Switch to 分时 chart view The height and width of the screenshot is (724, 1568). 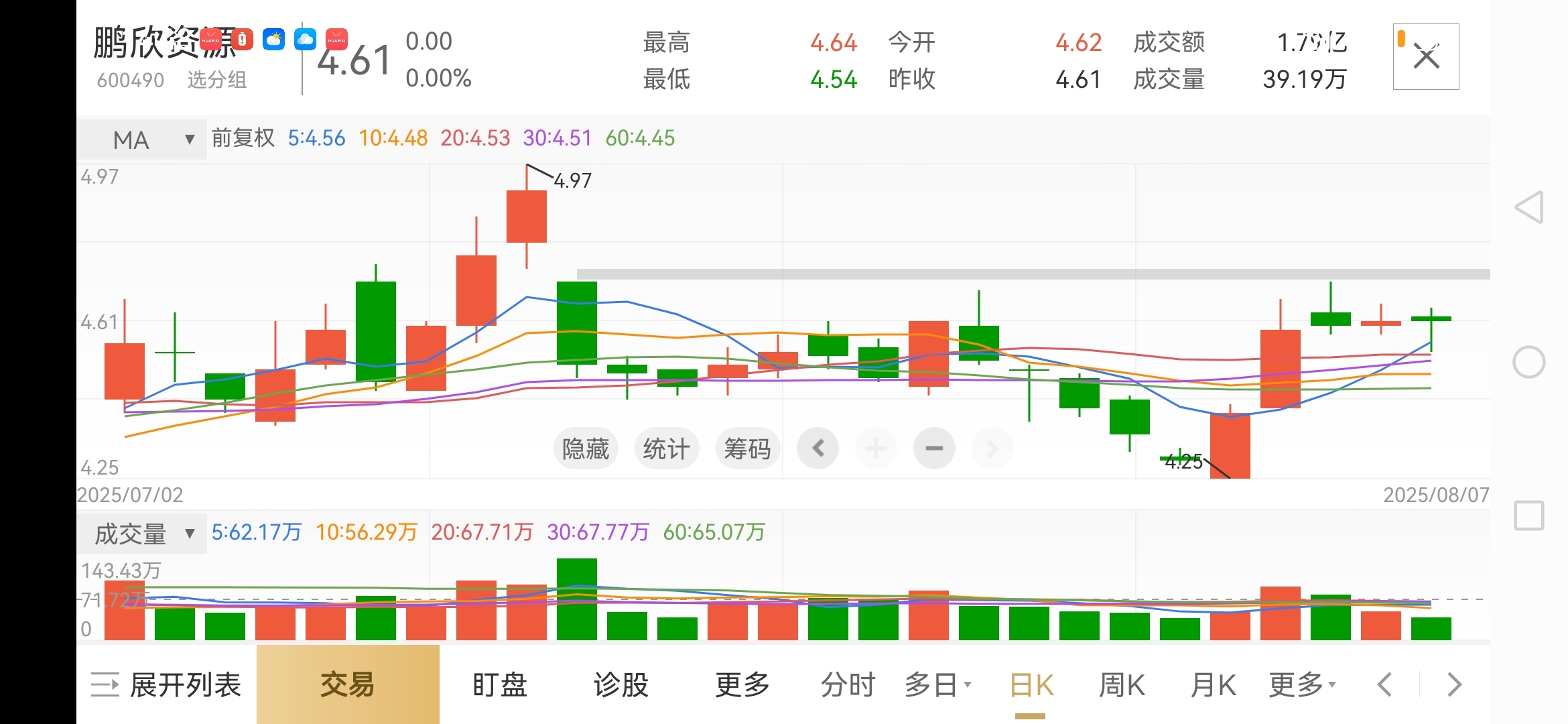(848, 685)
